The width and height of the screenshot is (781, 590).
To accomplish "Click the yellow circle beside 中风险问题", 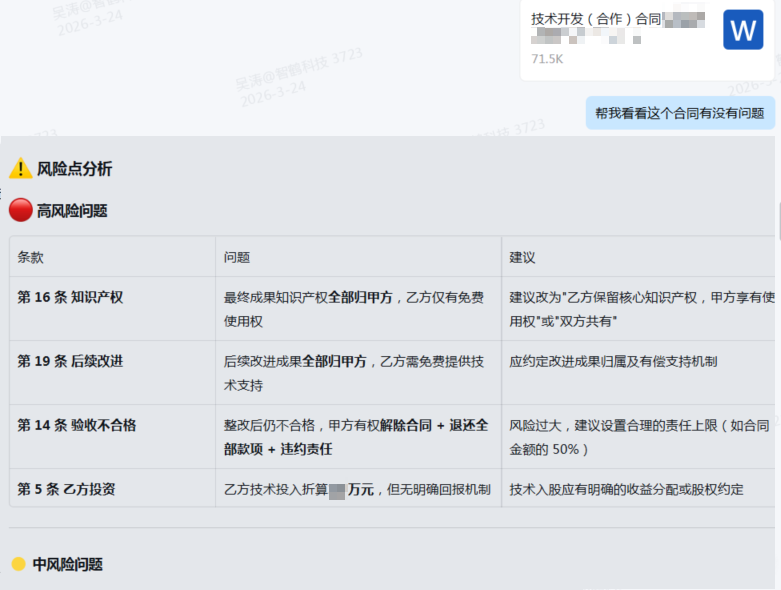I will [18, 564].
